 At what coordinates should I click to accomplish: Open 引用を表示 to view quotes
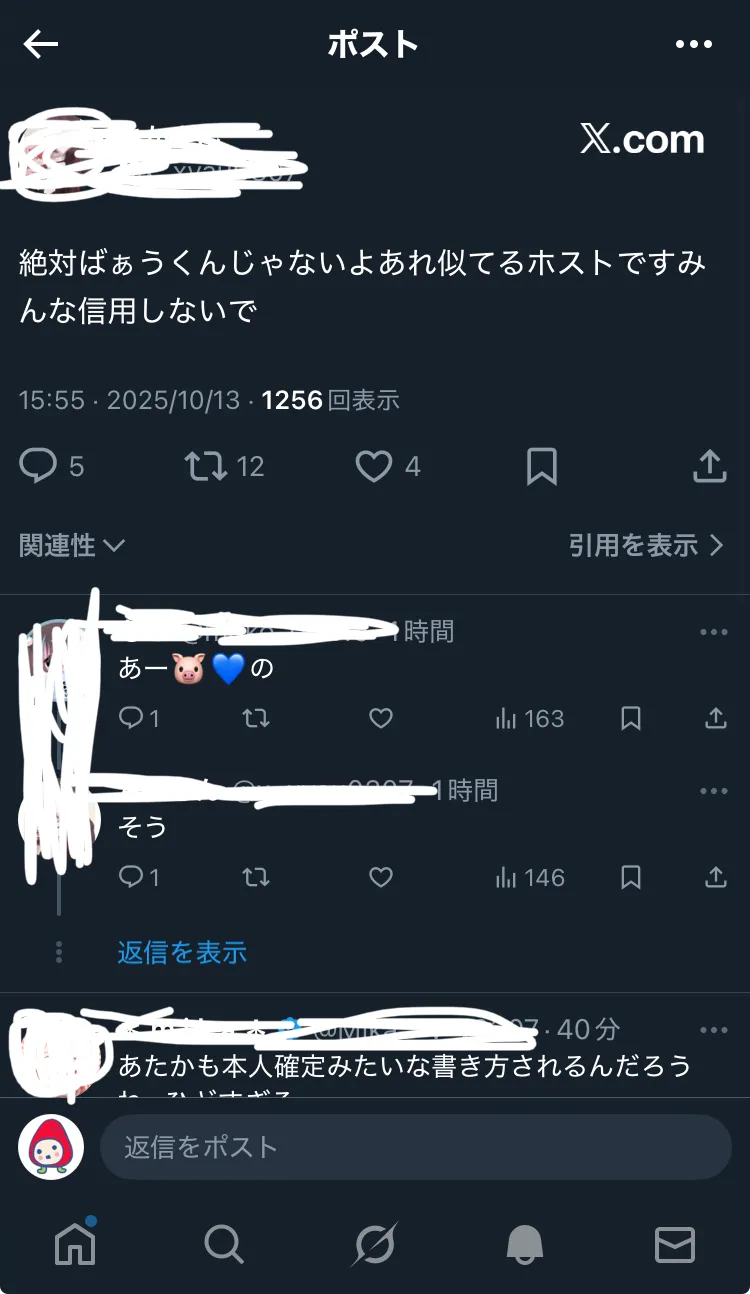click(x=646, y=545)
